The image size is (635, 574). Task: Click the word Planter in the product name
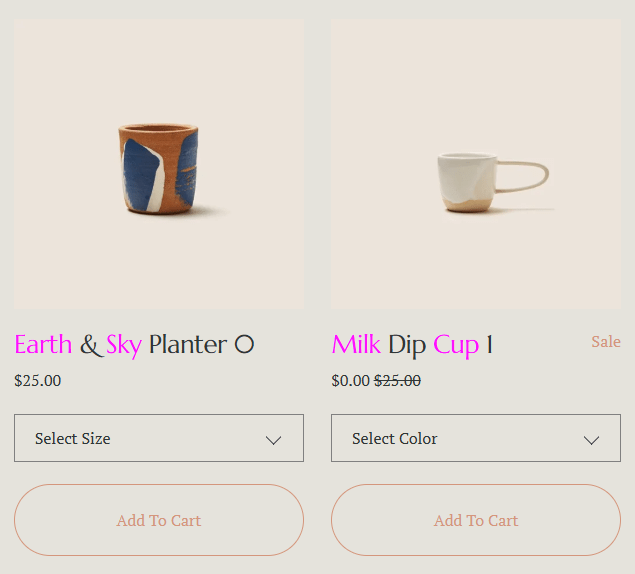(x=188, y=344)
